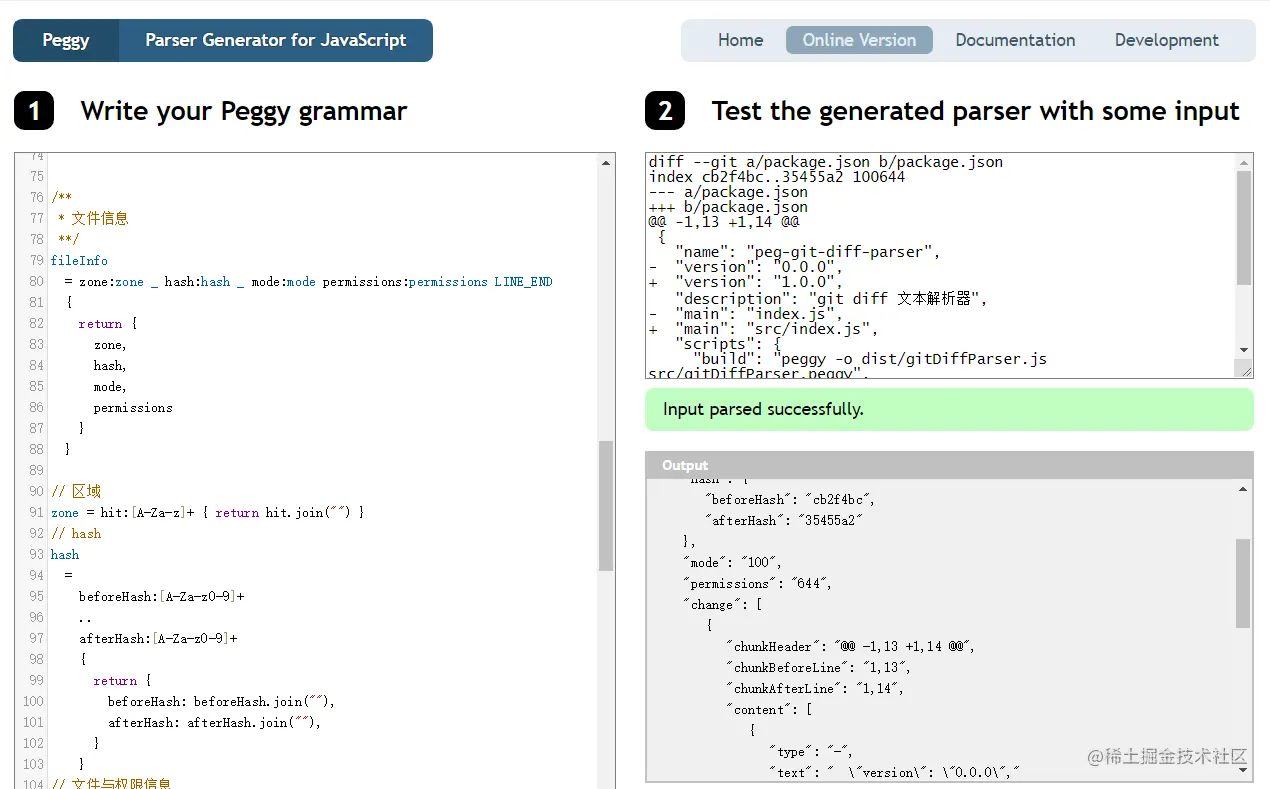The image size is (1270, 789).
Task: Click the test input textarea resize grip
Action: (x=1245, y=370)
